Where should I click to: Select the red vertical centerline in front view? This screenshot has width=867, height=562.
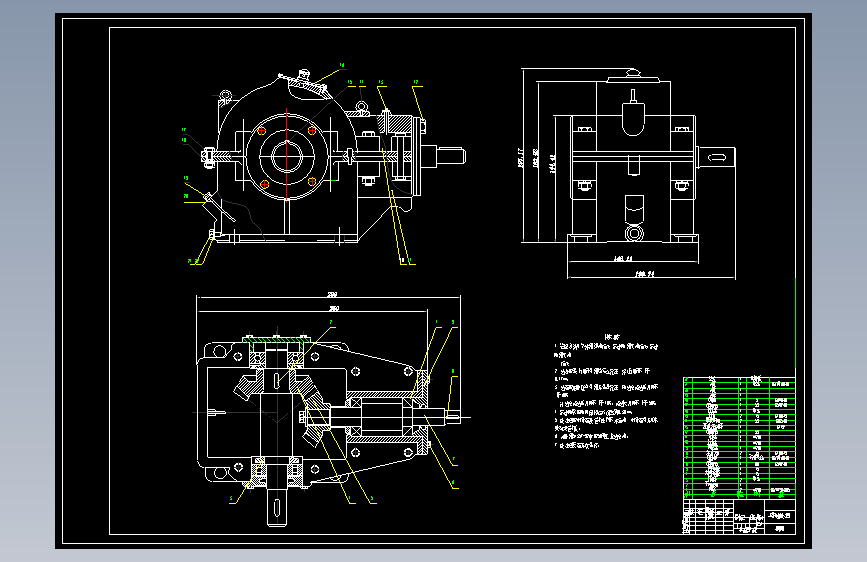(x=286, y=154)
